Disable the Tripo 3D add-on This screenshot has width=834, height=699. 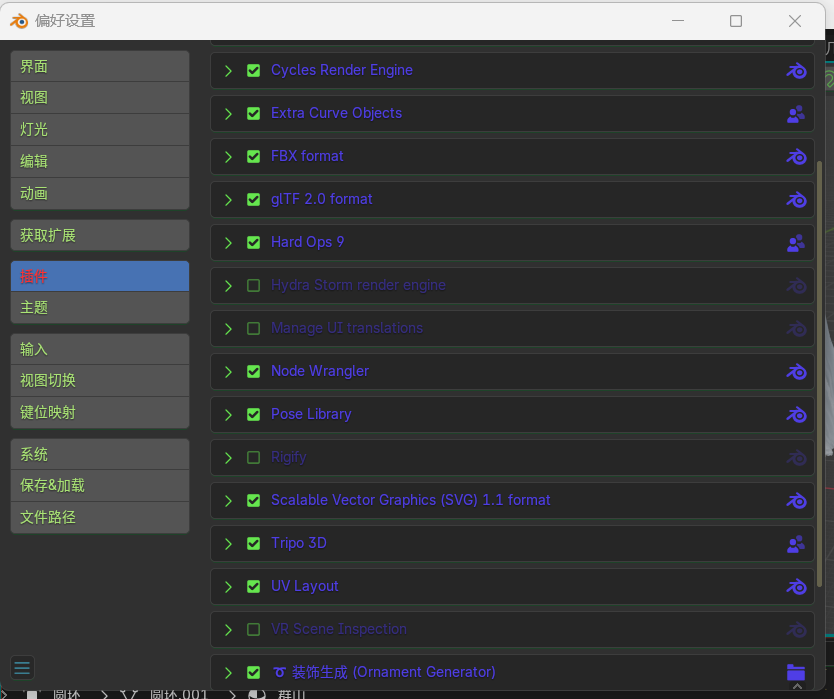[254, 544]
